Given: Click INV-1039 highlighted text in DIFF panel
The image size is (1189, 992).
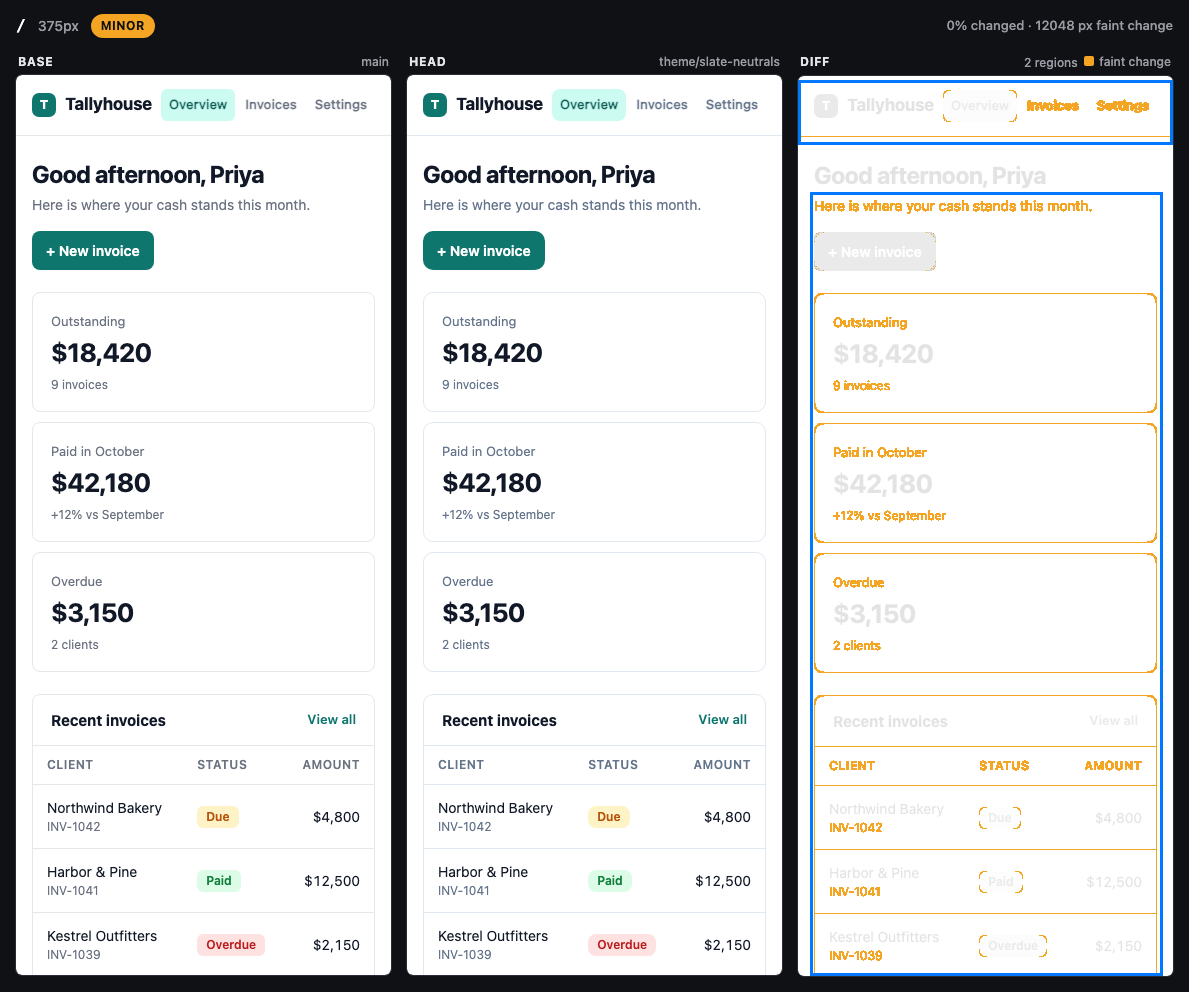Looking at the screenshot, I should point(855,956).
